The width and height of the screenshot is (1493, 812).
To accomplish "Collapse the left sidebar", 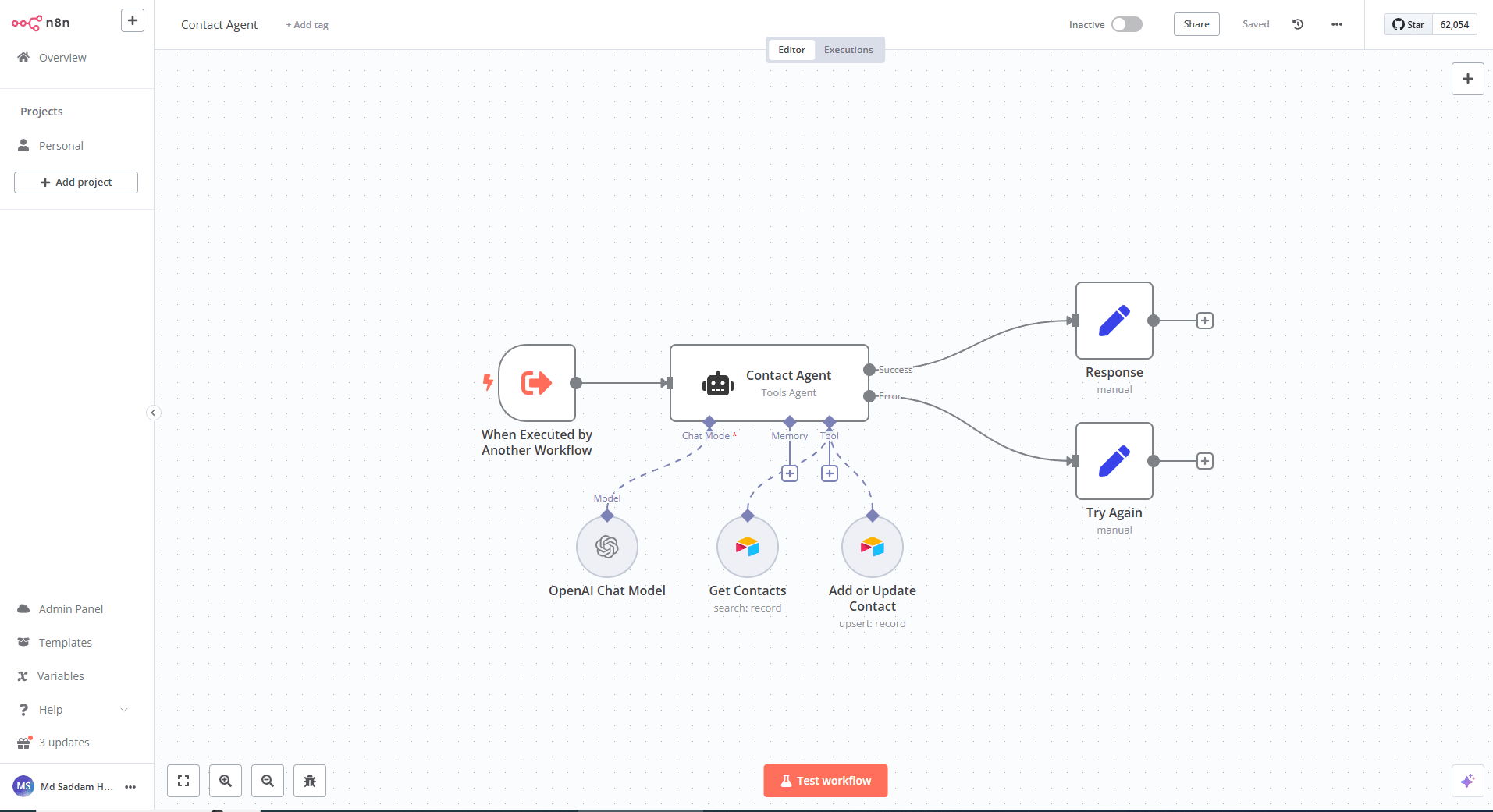I will click(154, 413).
